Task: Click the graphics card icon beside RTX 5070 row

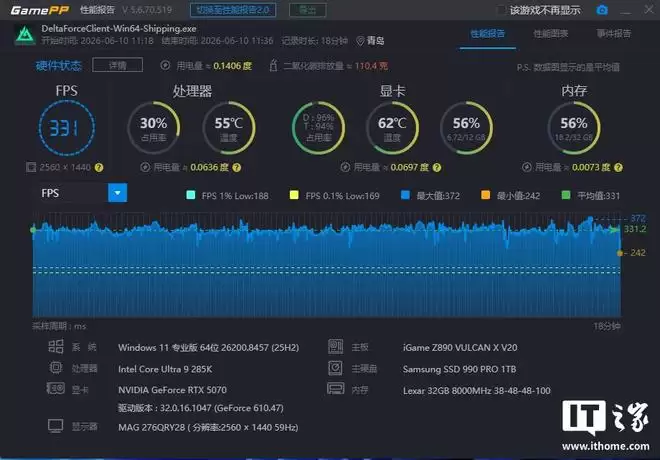Action: click(x=56, y=388)
